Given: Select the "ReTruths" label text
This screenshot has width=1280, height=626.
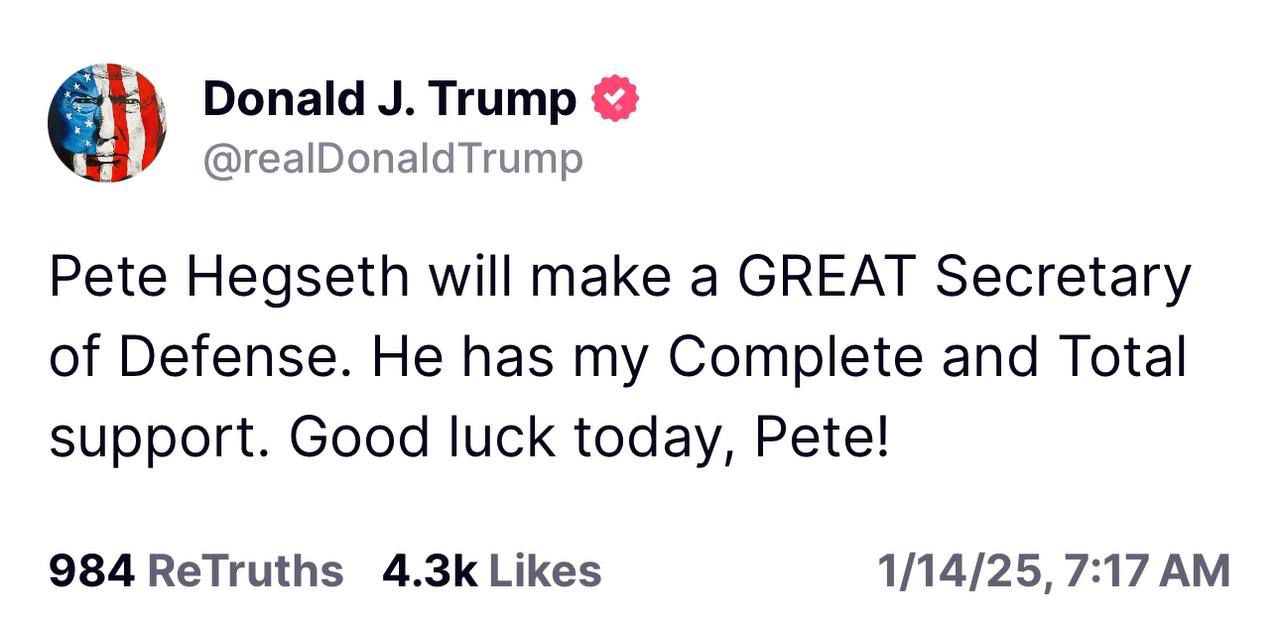Looking at the screenshot, I should click(x=245, y=571).
